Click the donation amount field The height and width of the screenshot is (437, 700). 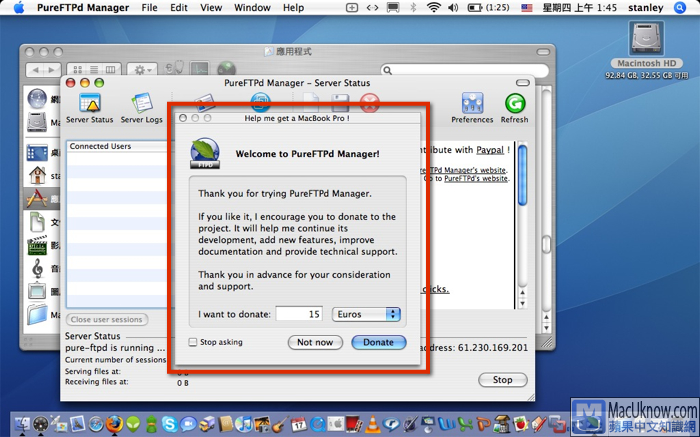(299, 314)
